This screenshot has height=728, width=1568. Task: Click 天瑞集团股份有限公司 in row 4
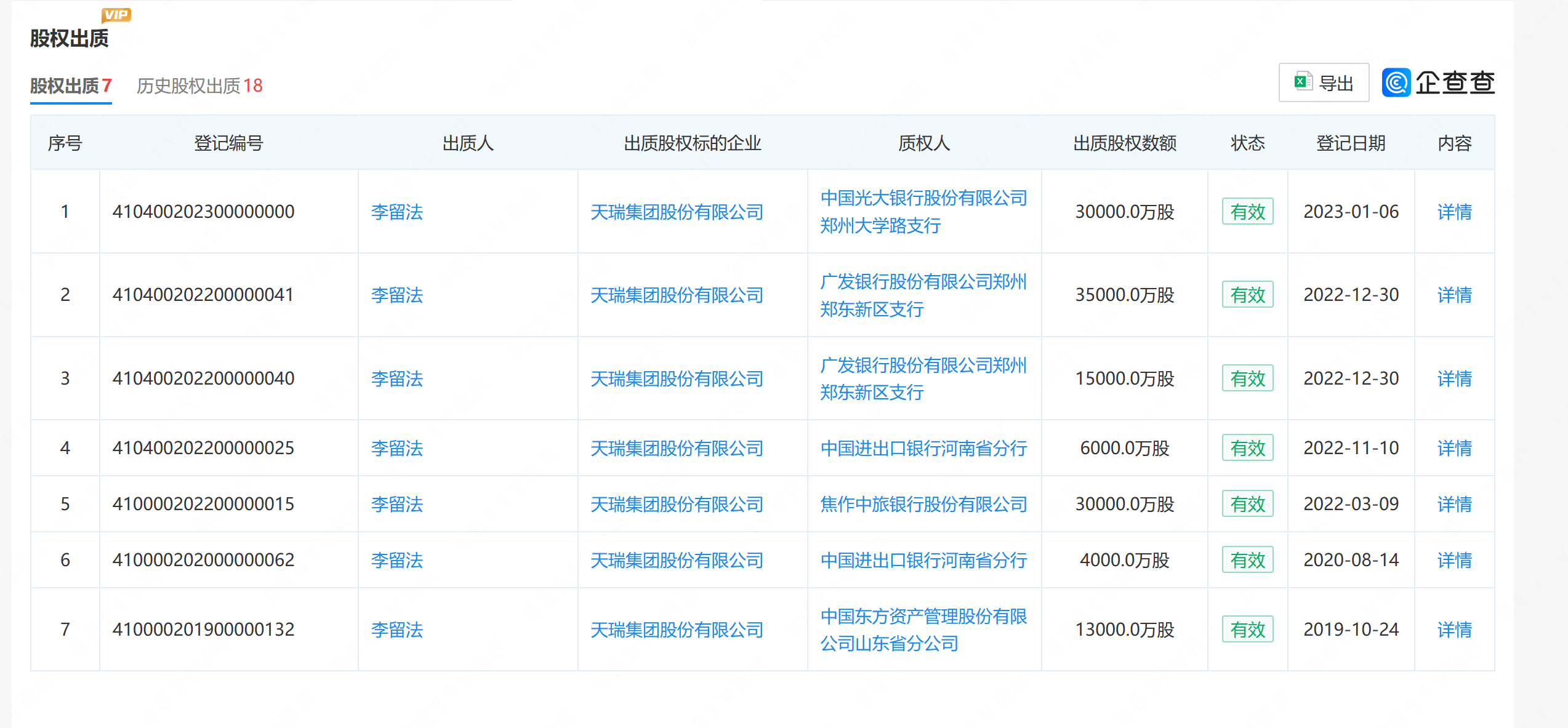pos(677,448)
